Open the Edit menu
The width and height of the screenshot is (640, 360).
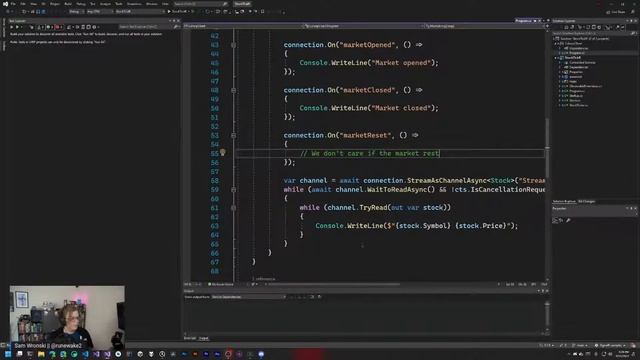click(23, 4)
